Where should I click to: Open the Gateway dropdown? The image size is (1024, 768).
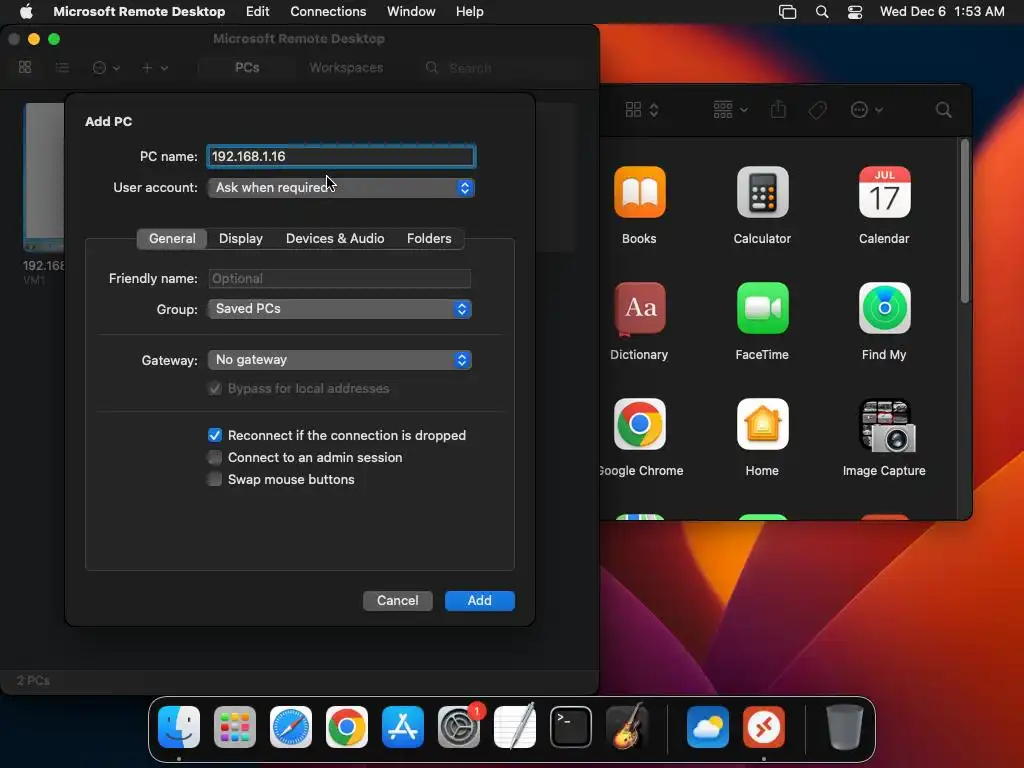pos(340,360)
